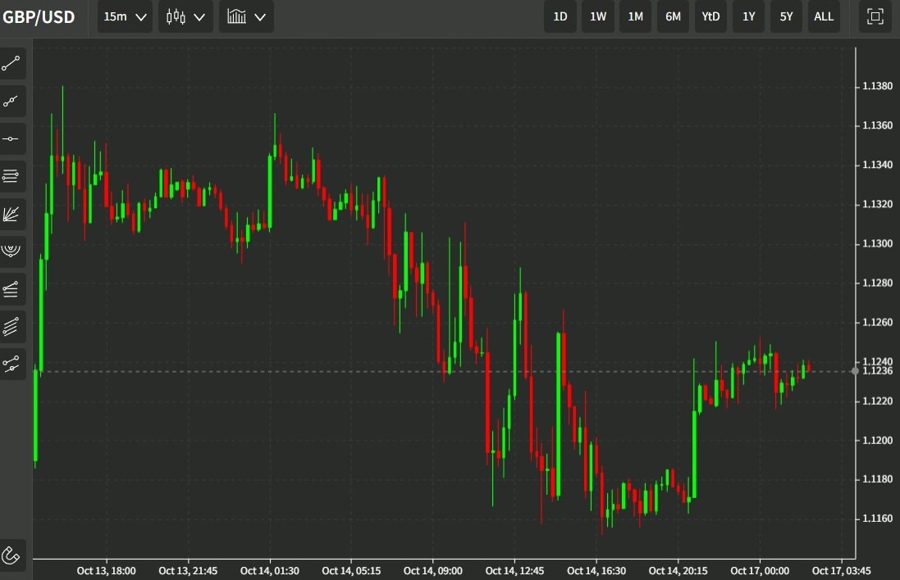
Task: Click the Oct 17, 00:00 time label
Action: pos(759,571)
